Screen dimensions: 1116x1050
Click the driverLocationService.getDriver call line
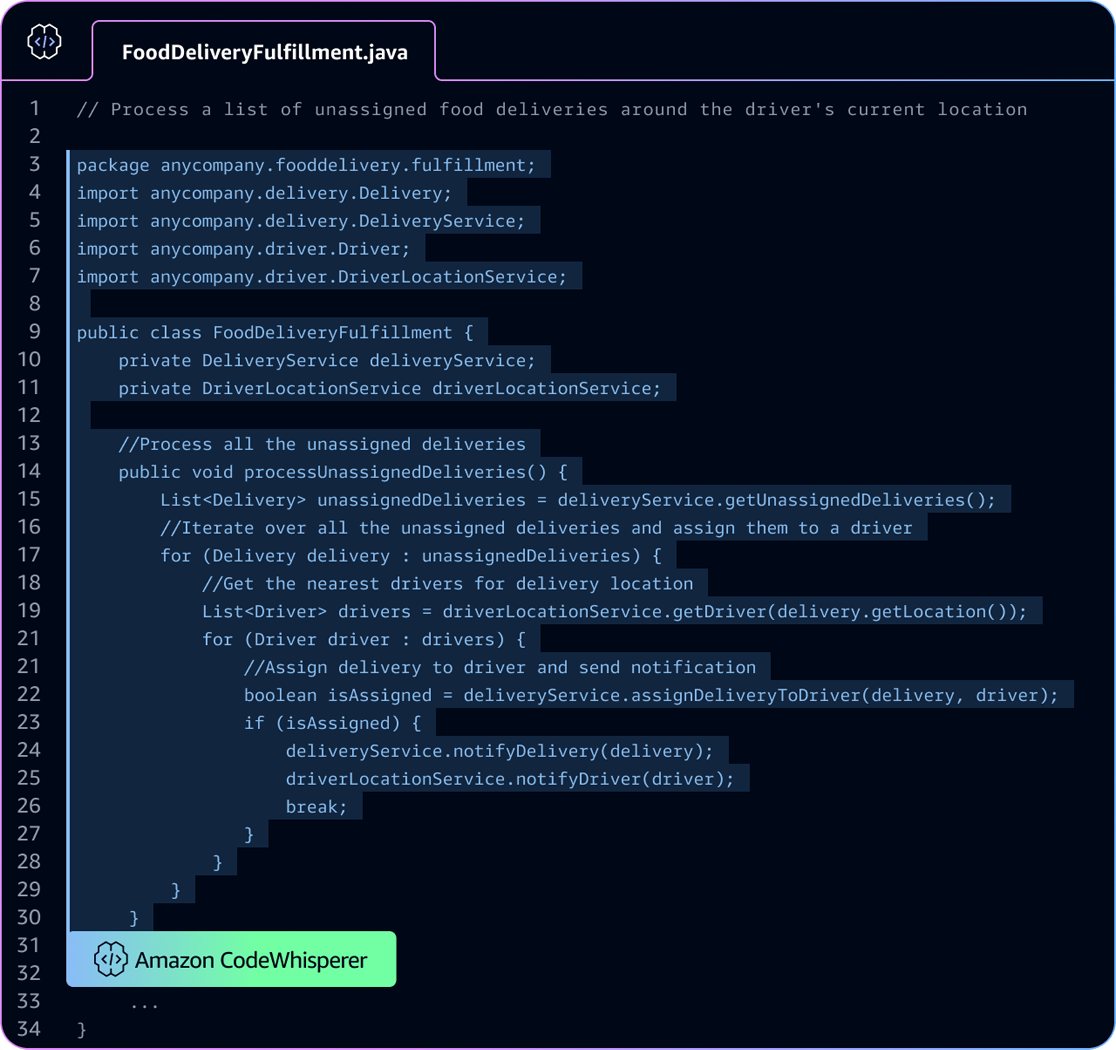coord(614,611)
